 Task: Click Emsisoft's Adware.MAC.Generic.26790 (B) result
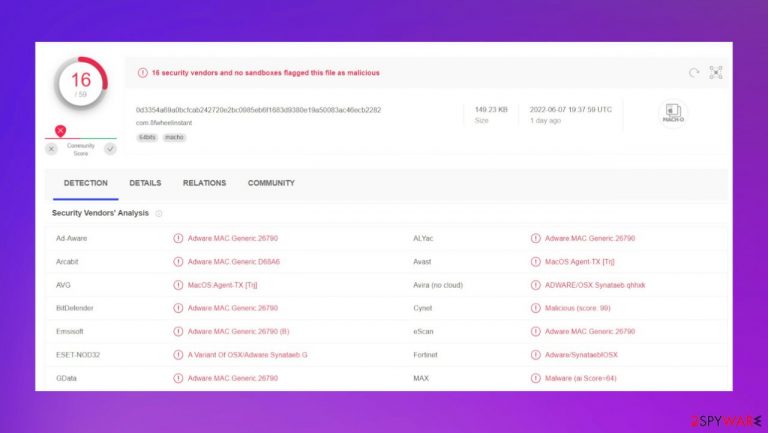[239, 332]
